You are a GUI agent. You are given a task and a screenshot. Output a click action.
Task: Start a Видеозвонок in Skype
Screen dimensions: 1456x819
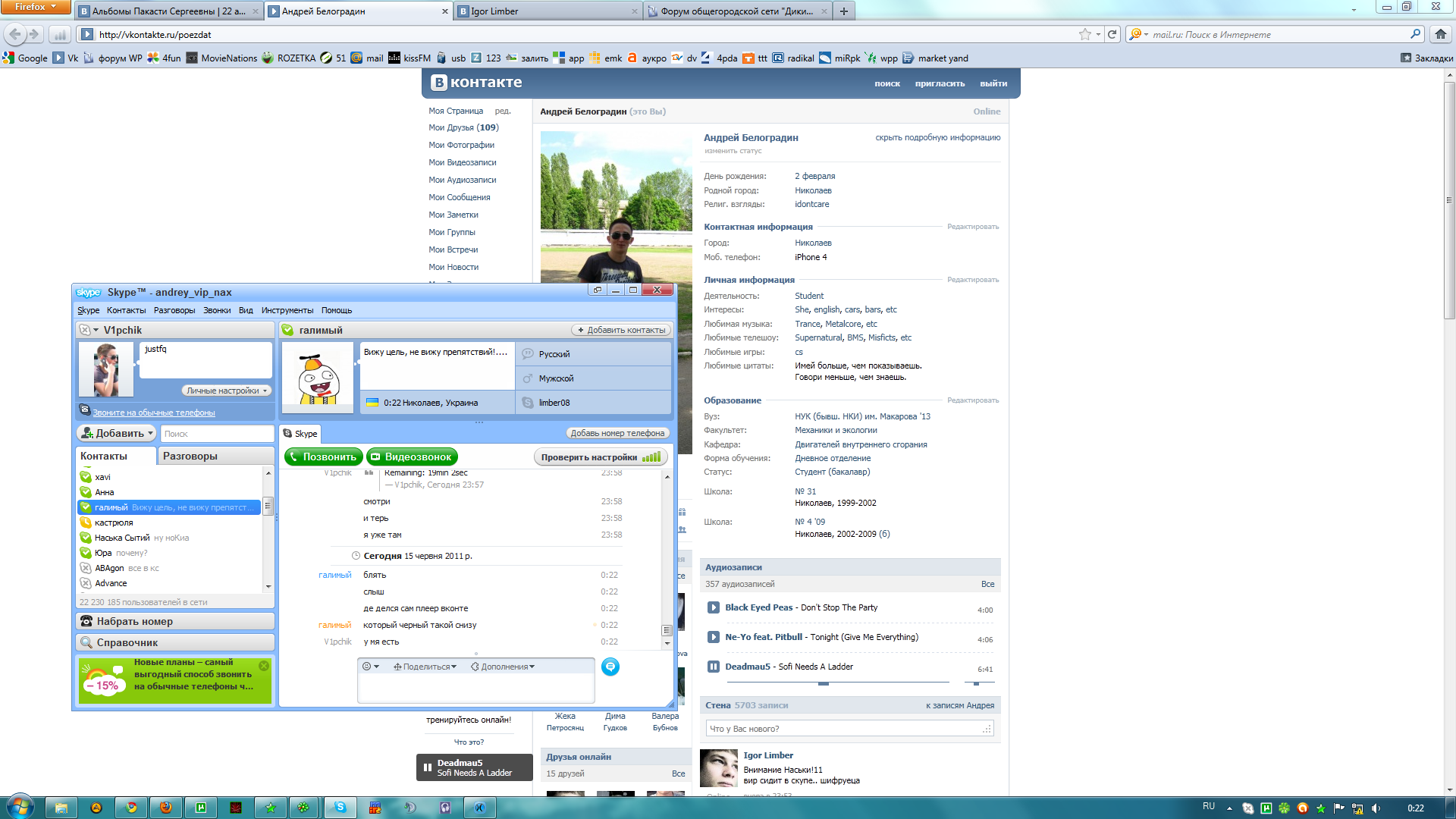[x=412, y=457]
